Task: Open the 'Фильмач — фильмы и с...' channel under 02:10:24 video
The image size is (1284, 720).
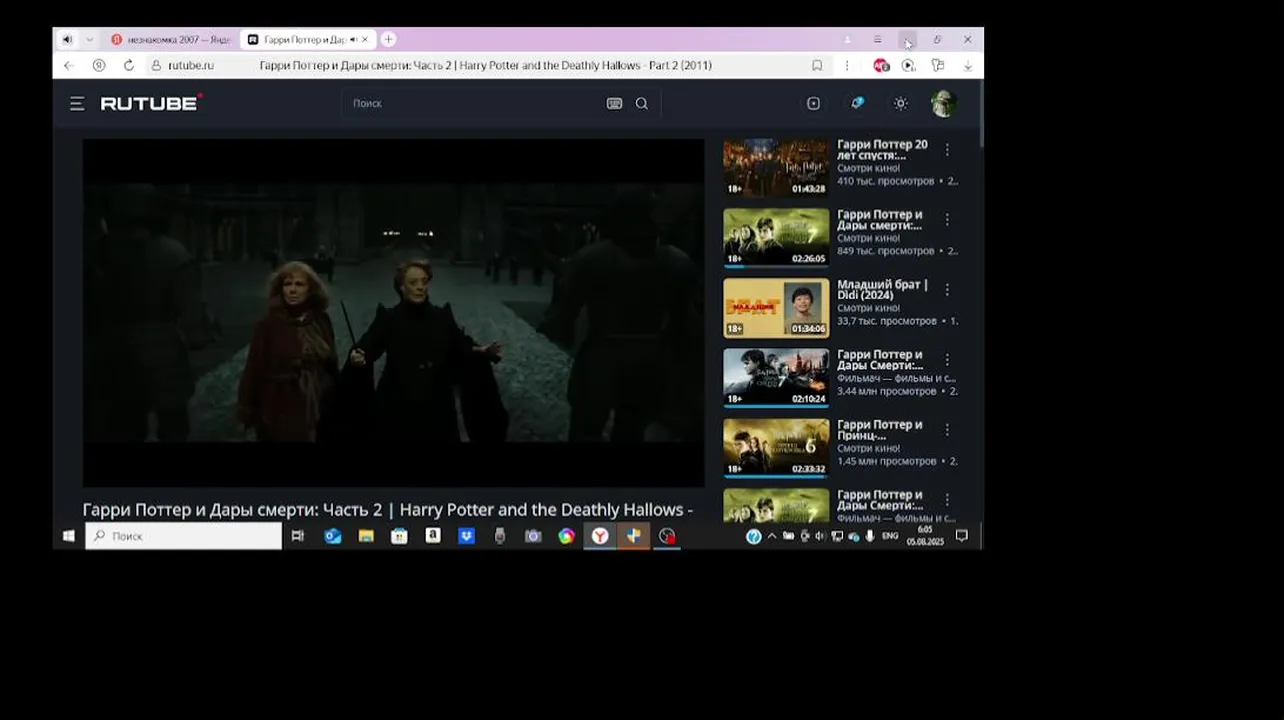Action: tap(896, 378)
